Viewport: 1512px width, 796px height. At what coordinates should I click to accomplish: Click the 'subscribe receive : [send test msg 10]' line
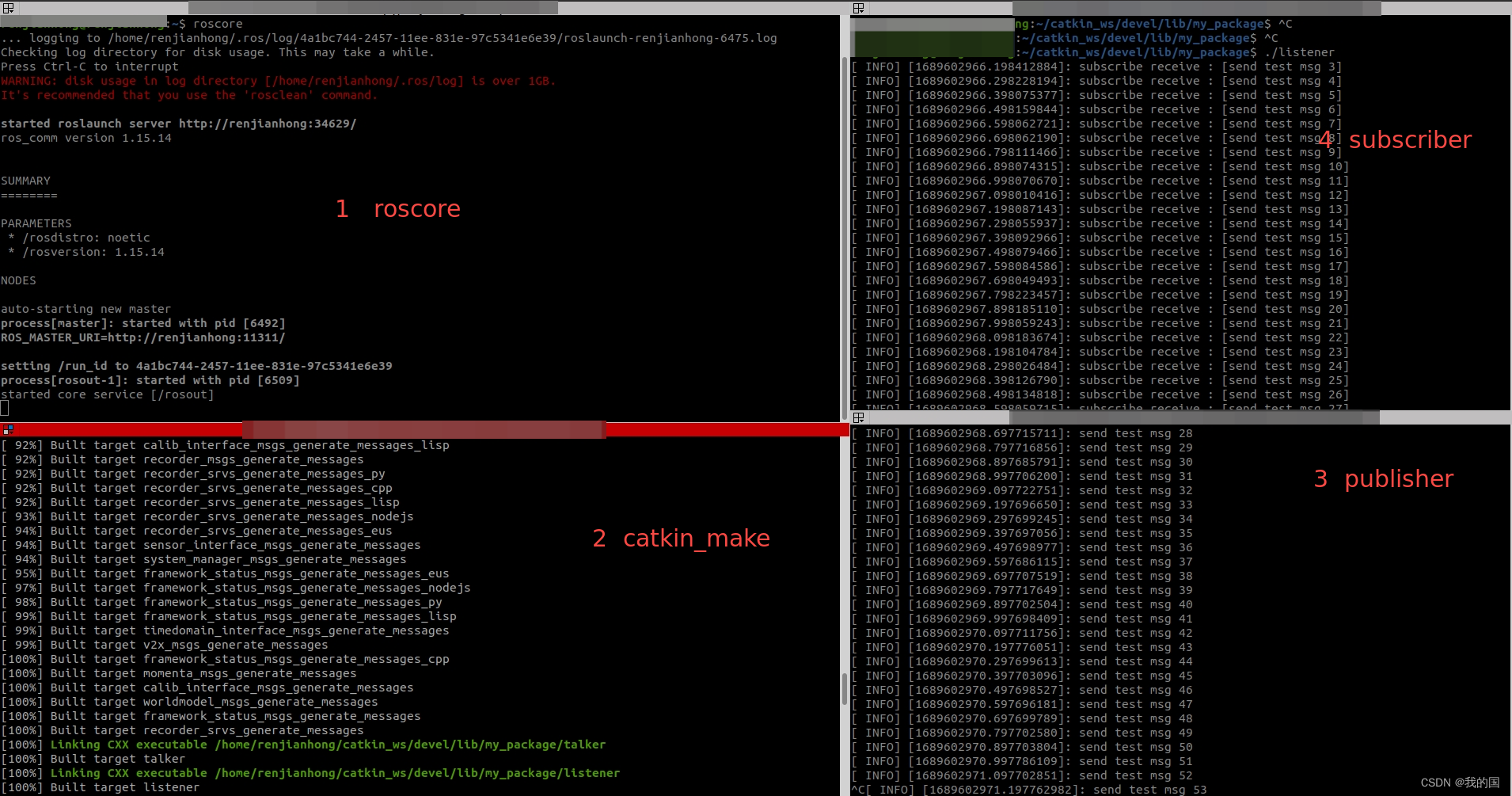tap(1100, 166)
